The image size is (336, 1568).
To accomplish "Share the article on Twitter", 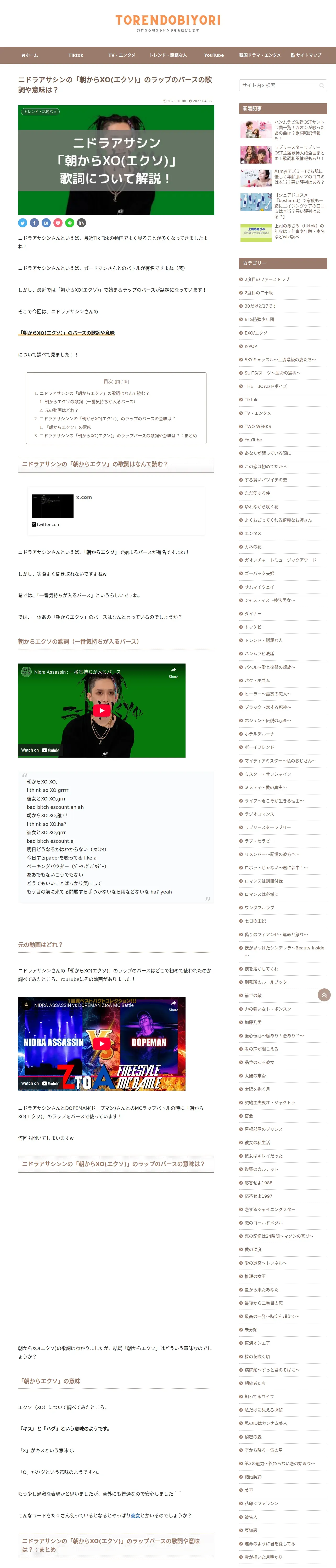I will coord(23,223).
